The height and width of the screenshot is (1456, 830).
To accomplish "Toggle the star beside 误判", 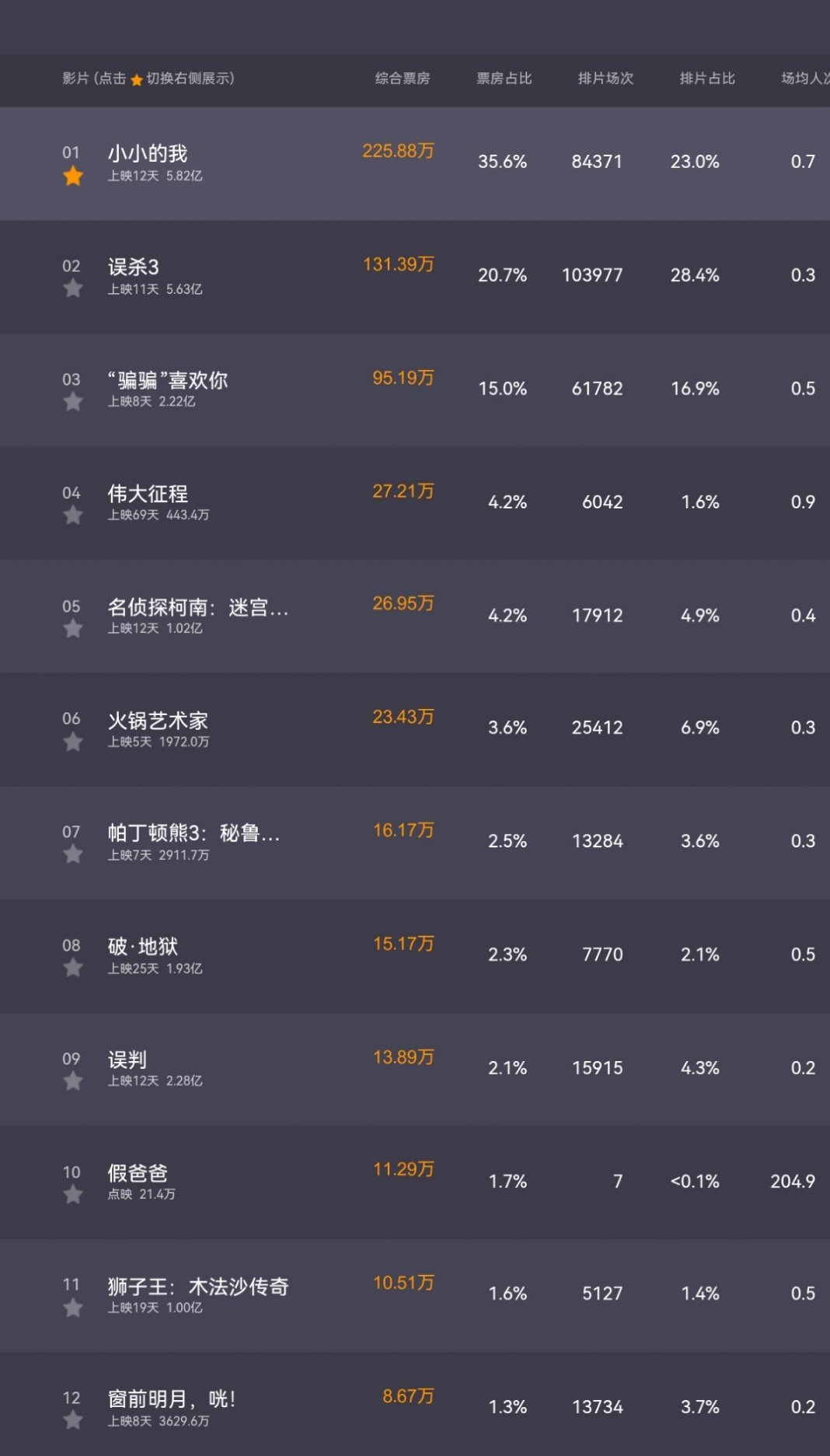I will pyautogui.click(x=73, y=1081).
